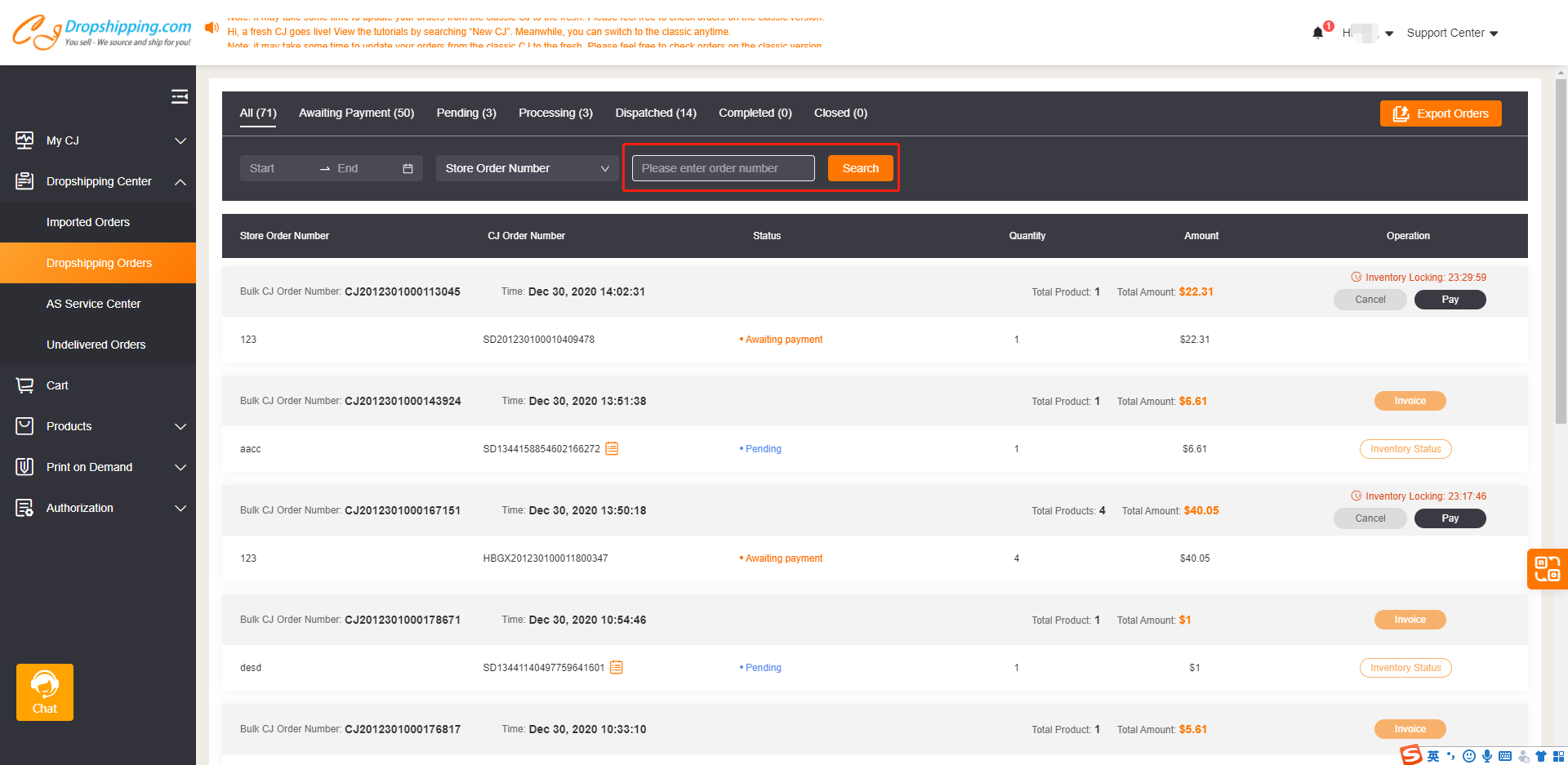Viewport: 1568px width, 765px height.
Task: Pay for order CJ2012301000113045
Action: pos(1450,300)
